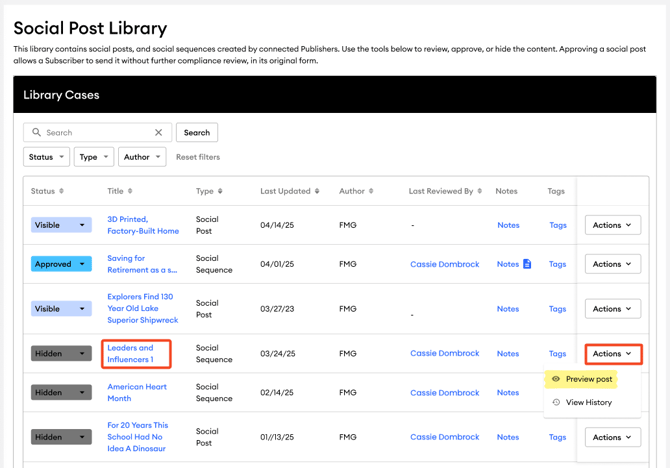670x468 pixels.
Task: Open notes document icon for Saving for Retirement
Action: 527,264
